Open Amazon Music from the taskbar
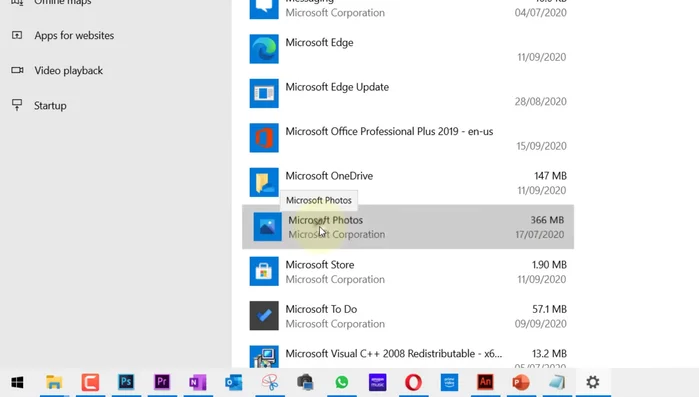The width and height of the screenshot is (699, 397). click(x=378, y=382)
